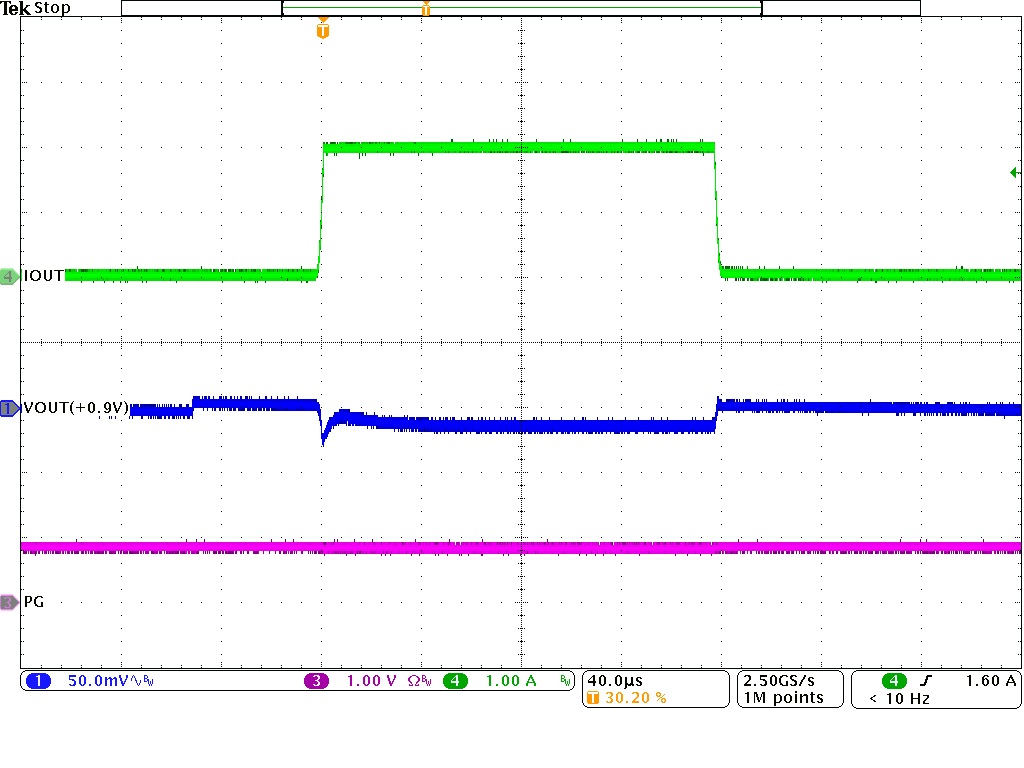Click the 1M points record length label
The width and height of the screenshot is (1024, 768).
(x=782, y=696)
